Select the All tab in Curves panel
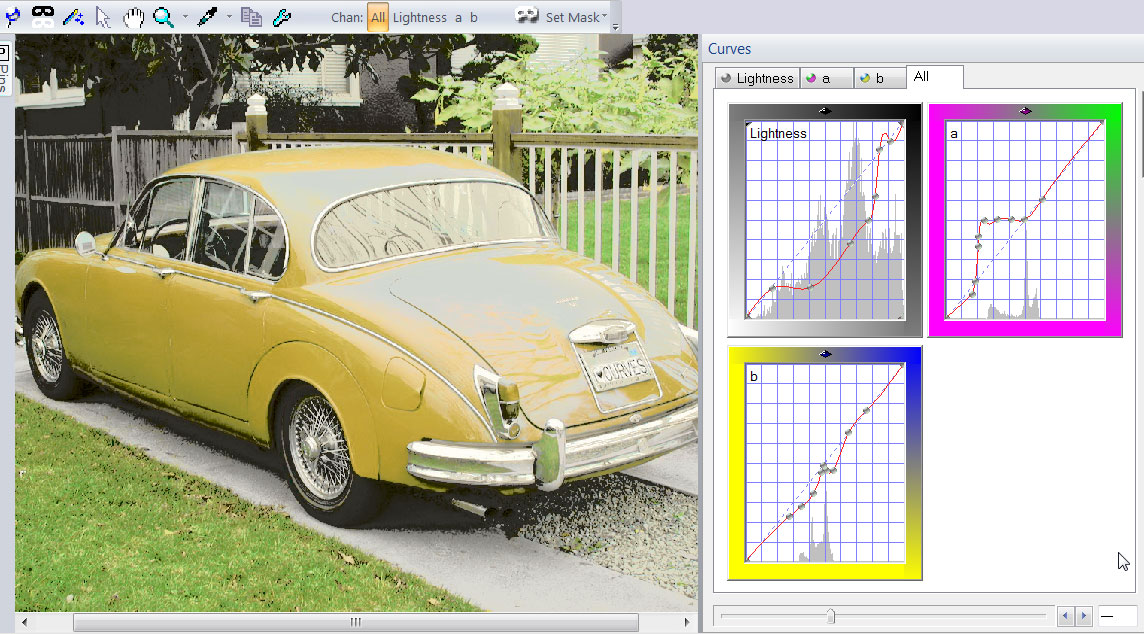 click(x=935, y=77)
